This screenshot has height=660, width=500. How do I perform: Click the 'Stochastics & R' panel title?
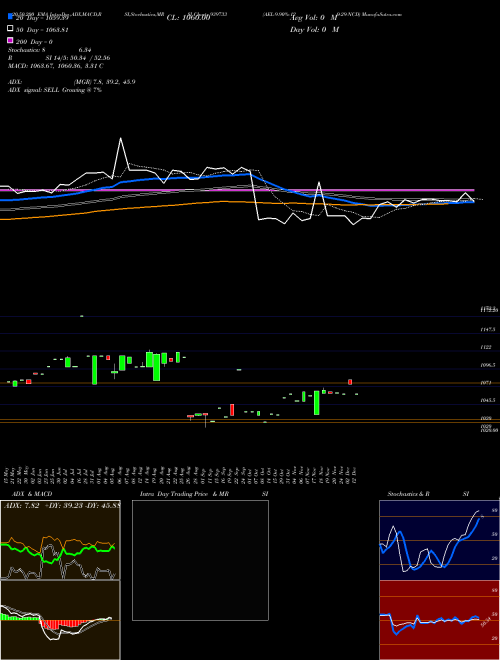408,494
